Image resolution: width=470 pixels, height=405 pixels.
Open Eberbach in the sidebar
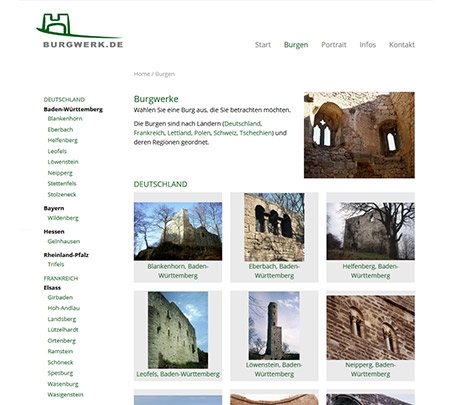pos(60,130)
